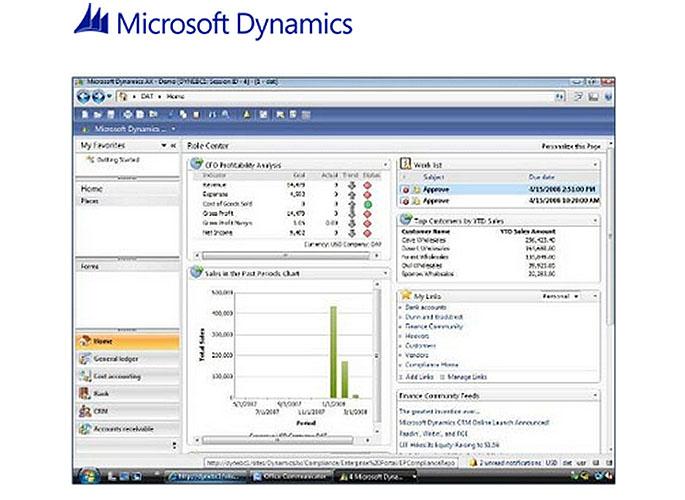Open the Finance Community link
The image size is (685, 500).
click(x=434, y=327)
